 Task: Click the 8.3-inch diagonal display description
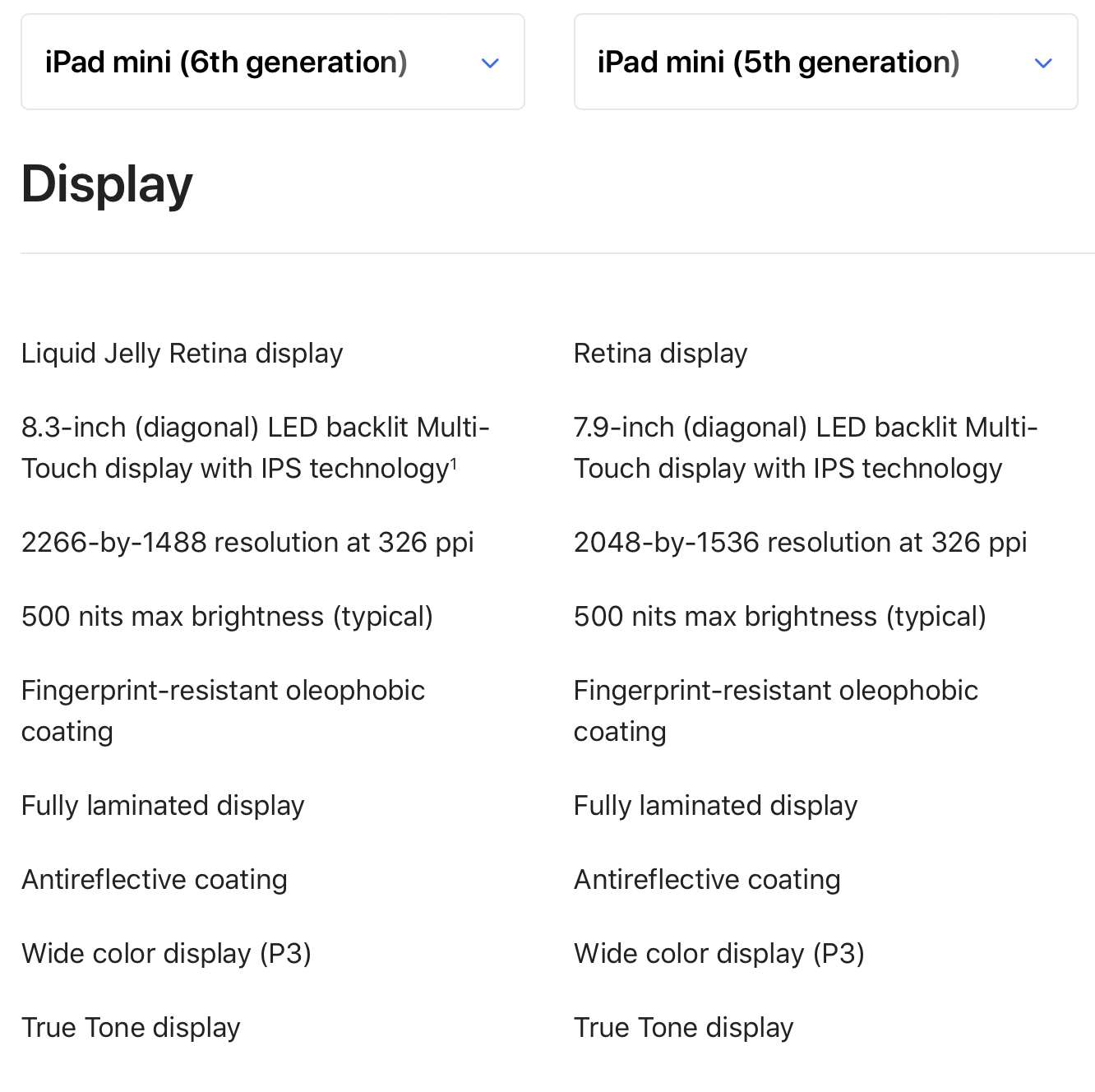(255, 447)
